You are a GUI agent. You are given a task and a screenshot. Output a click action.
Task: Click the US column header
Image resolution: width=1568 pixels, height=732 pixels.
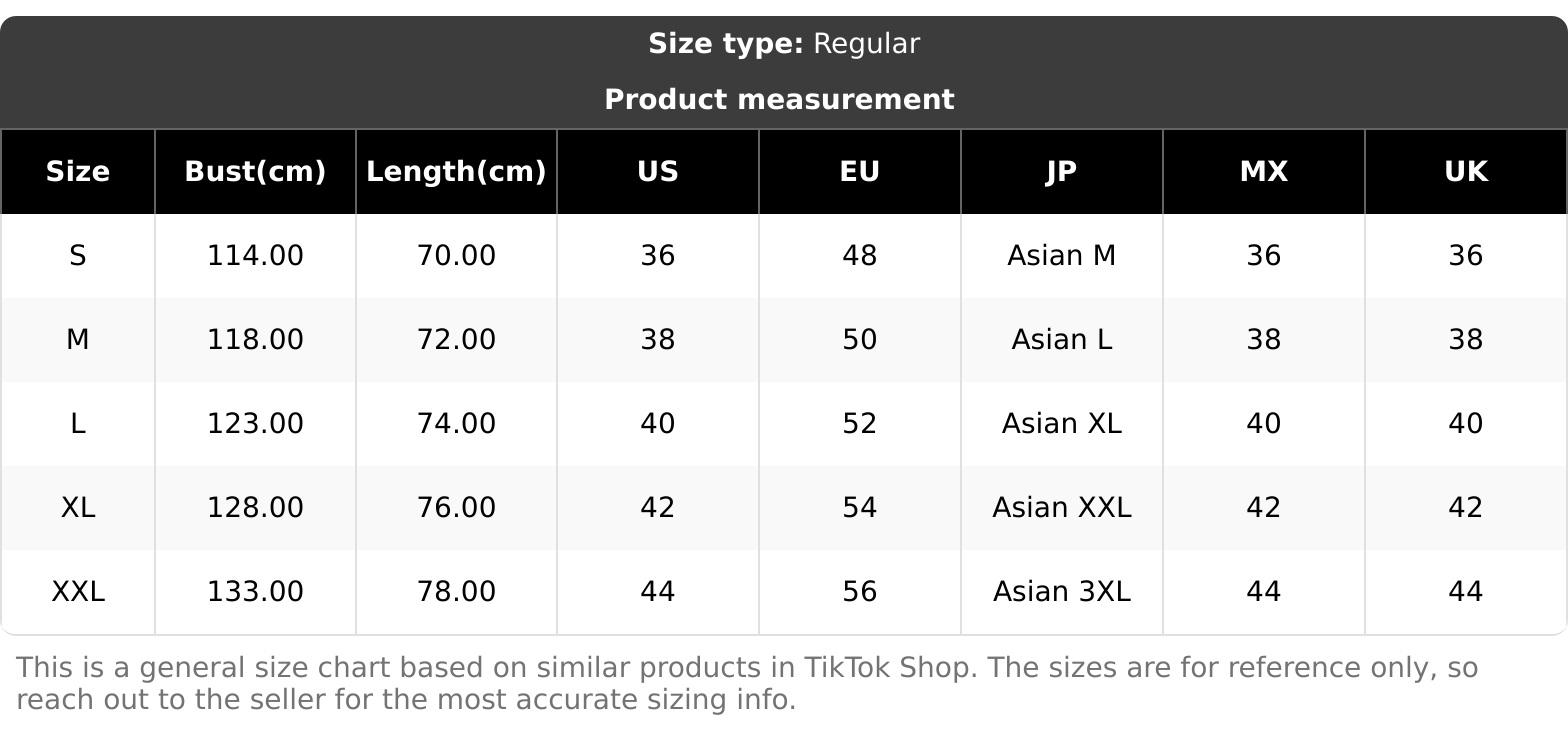tap(657, 172)
